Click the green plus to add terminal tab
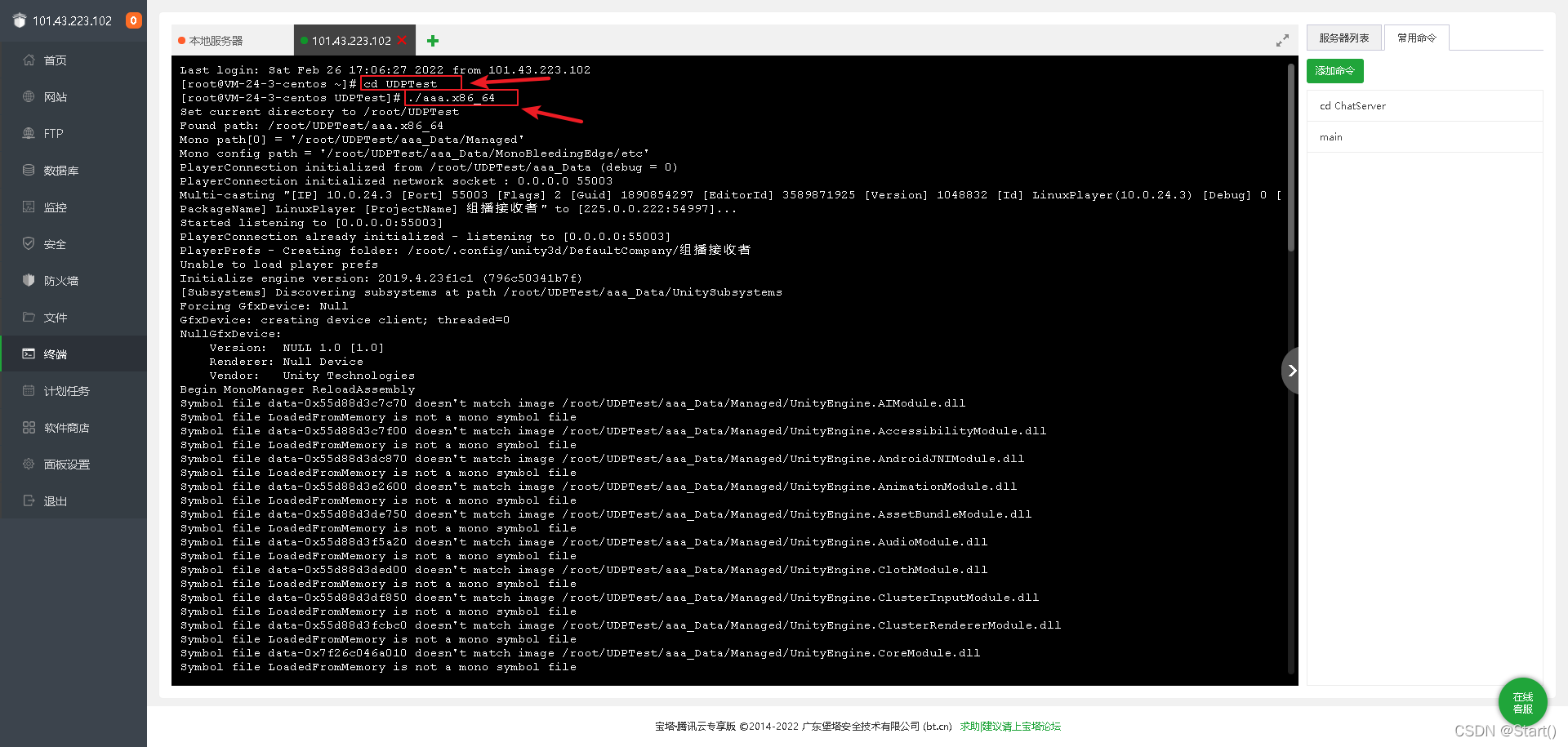This screenshot has width=1568, height=747. pos(433,41)
